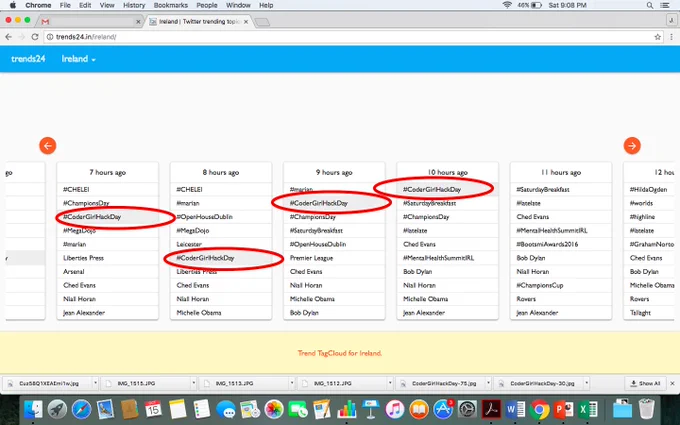This screenshot has height=425, width=680.
Task: Launch iTunes from the dock
Action: 395,409
